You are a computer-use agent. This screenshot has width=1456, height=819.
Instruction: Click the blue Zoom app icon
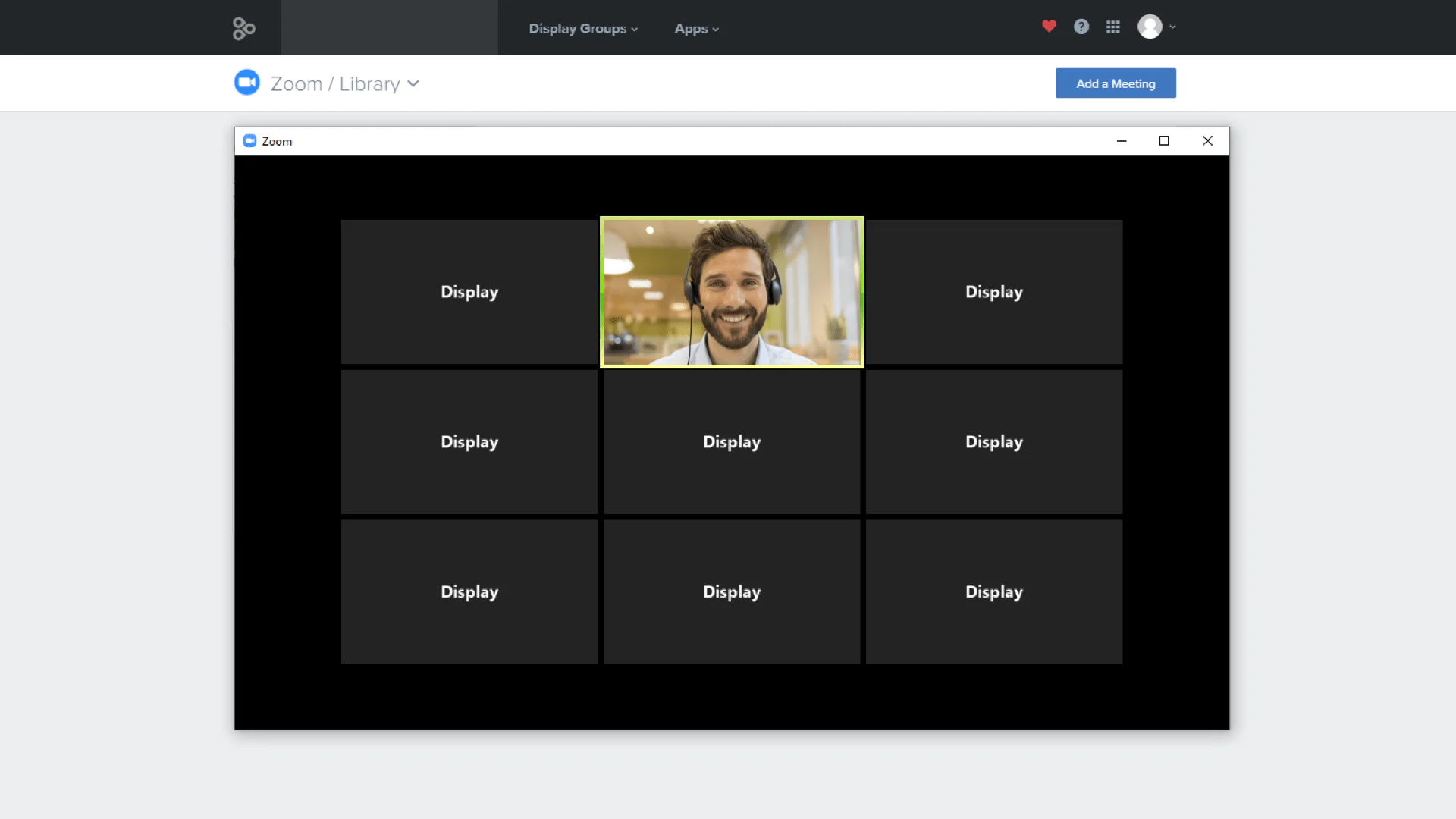pyautogui.click(x=246, y=83)
